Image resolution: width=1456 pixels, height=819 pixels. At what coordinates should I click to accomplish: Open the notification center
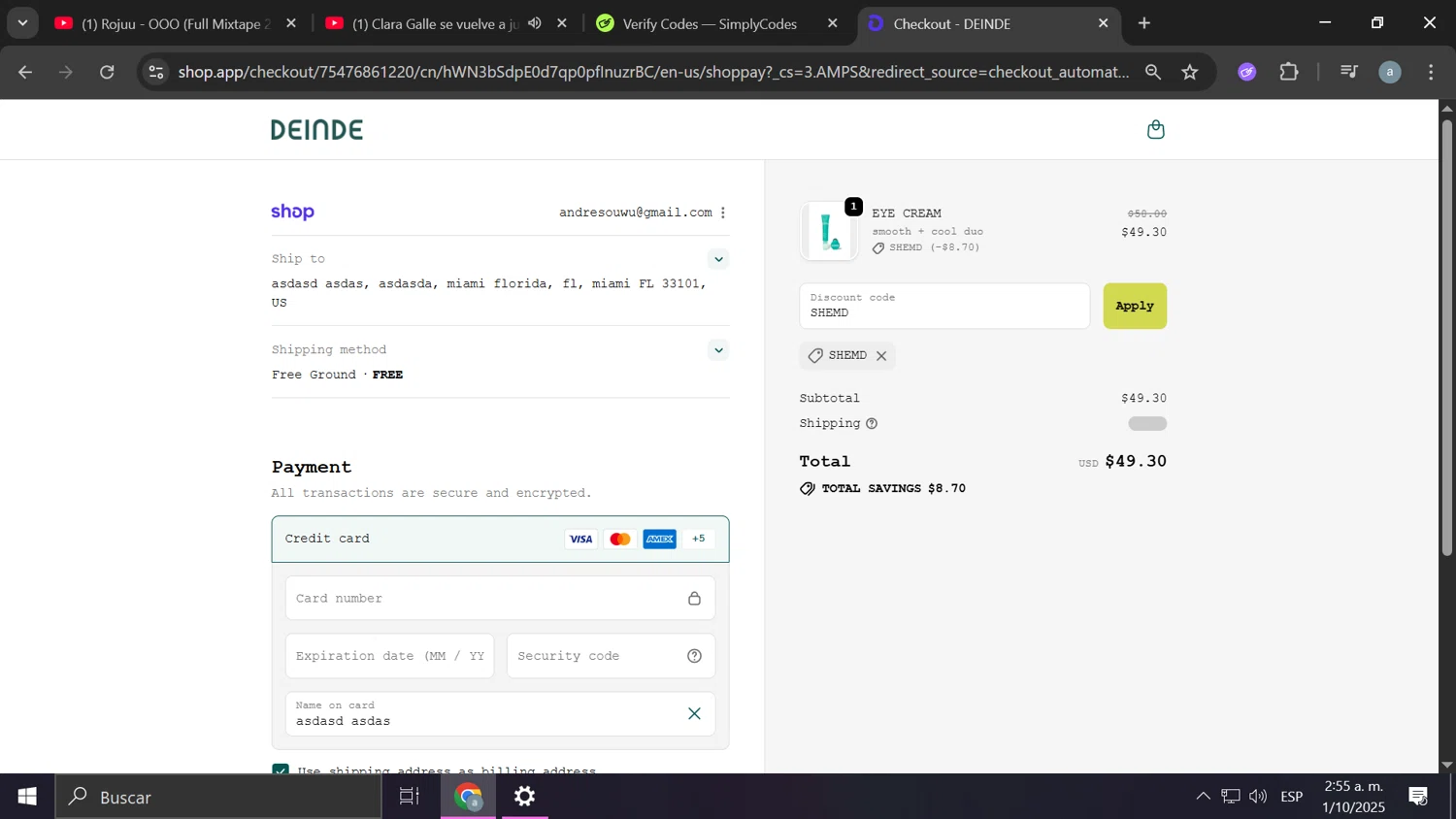pos(1418,797)
